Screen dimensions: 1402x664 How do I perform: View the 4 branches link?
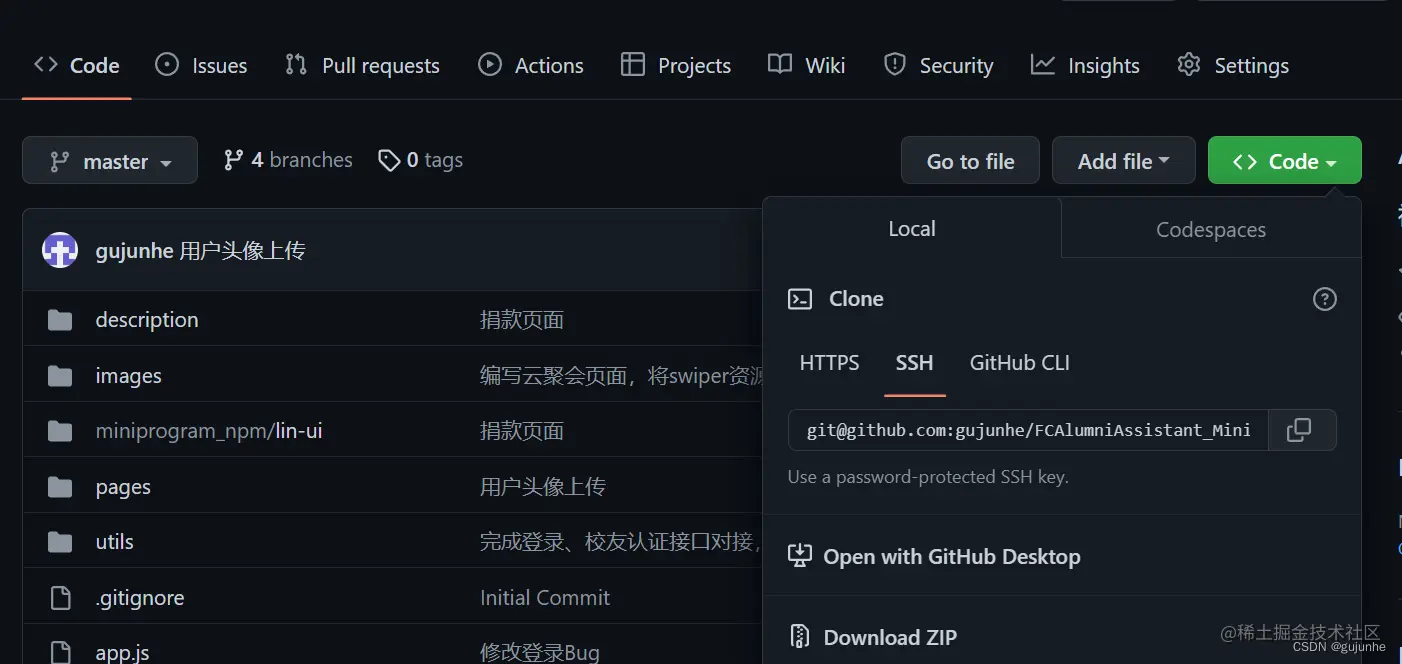(x=288, y=160)
